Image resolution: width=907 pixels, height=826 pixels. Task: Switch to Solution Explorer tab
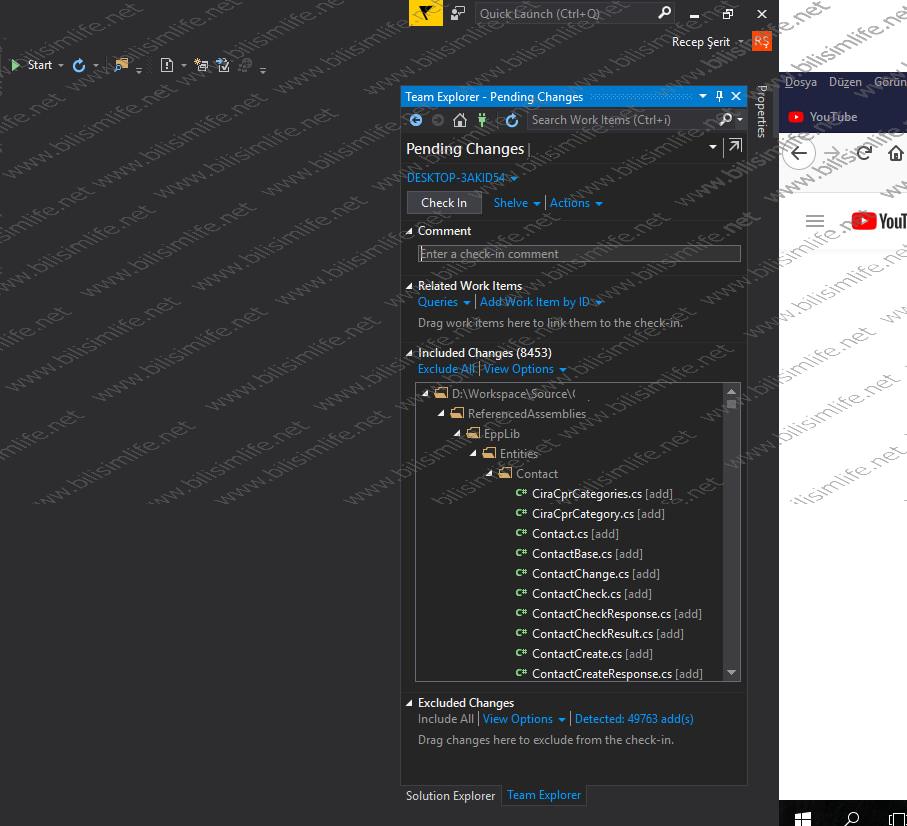(x=451, y=796)
